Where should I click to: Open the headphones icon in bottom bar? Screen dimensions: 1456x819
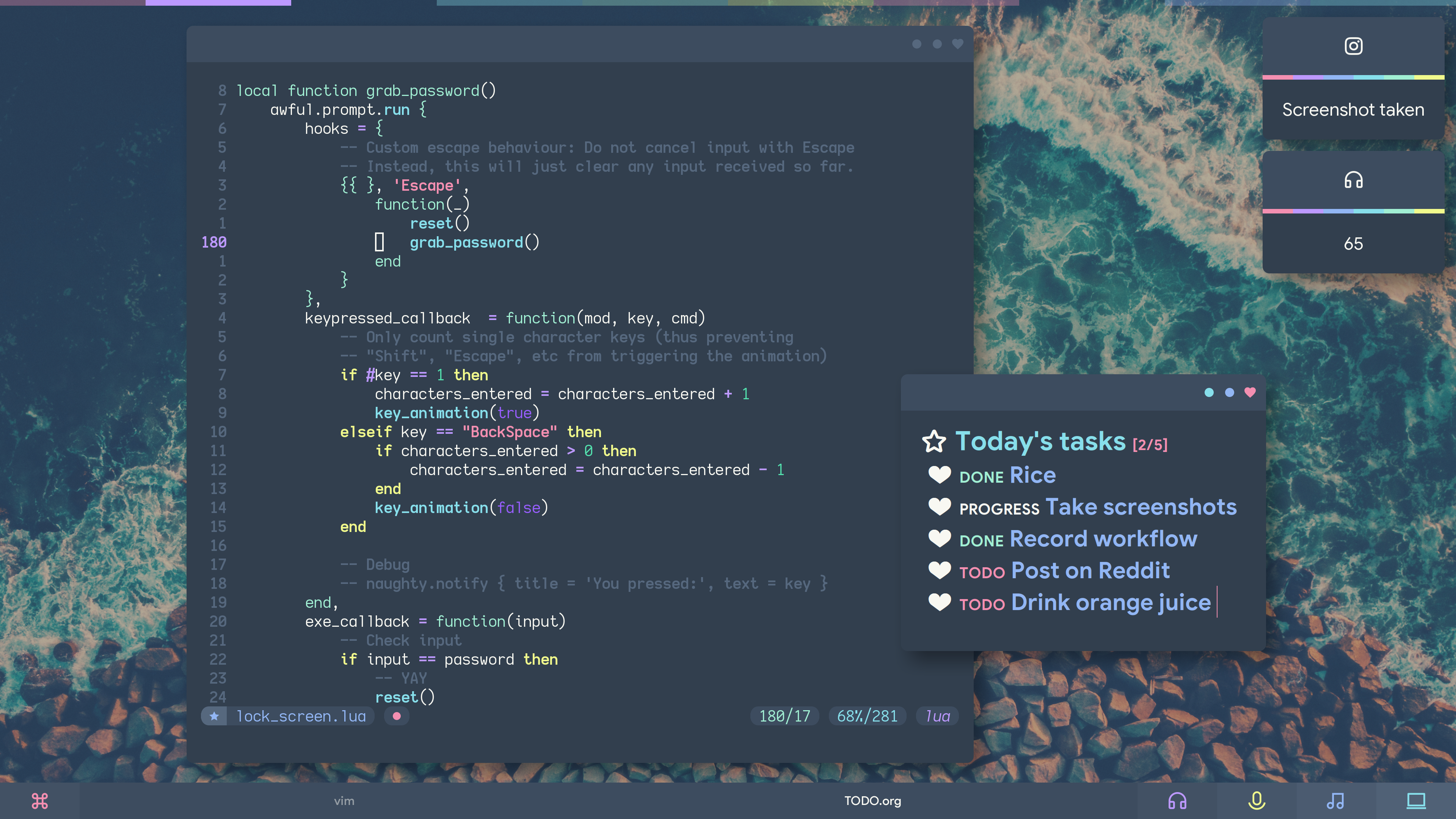(x=1177, y=800)
